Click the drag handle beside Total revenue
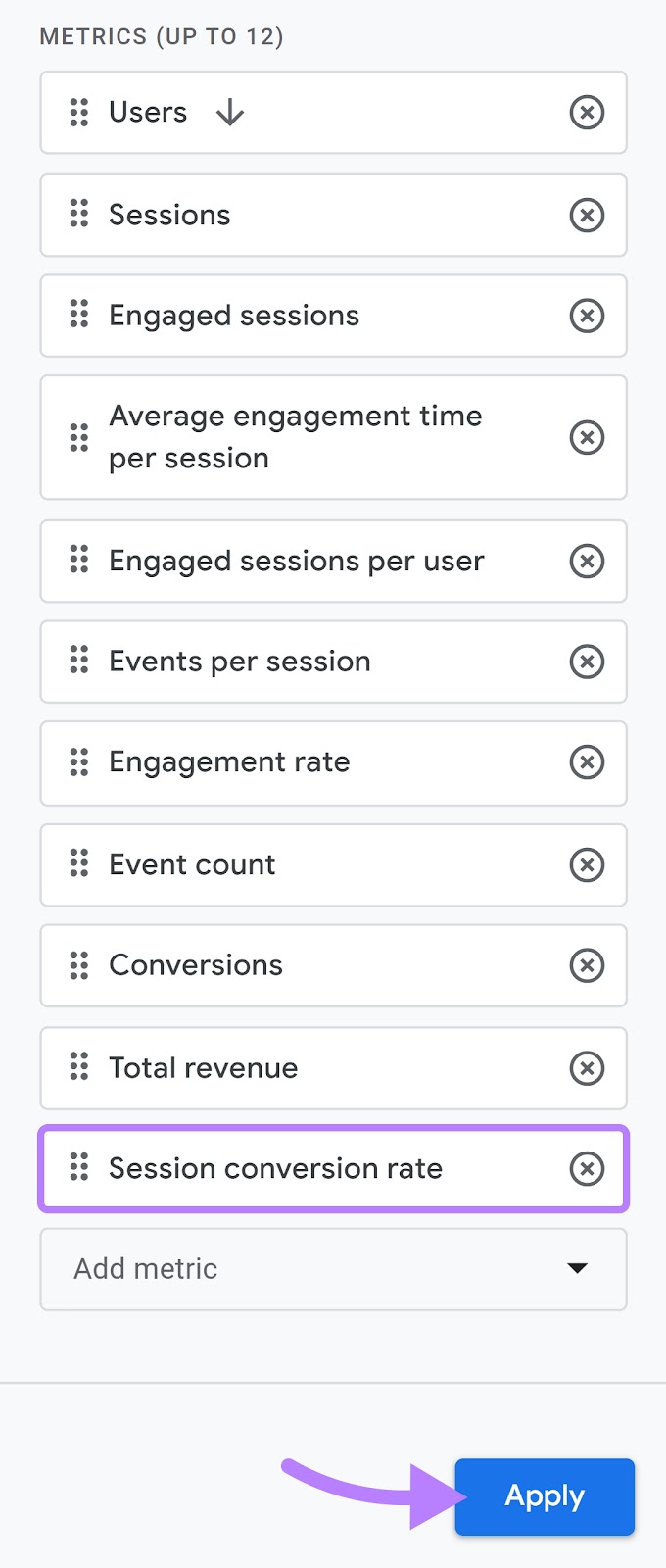 [x=79, y=1068]
